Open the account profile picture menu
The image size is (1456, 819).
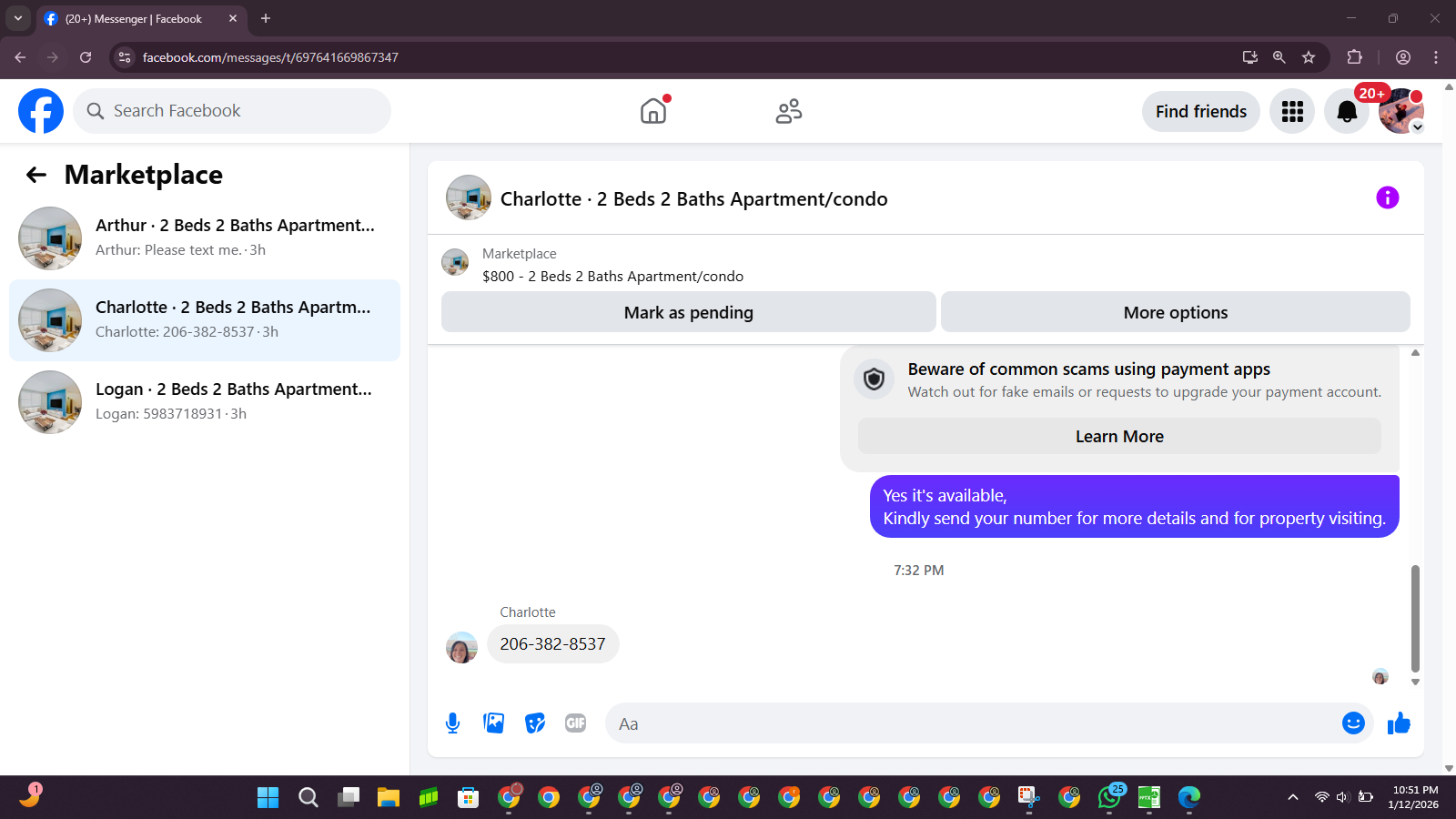pyautogui.click(x=1401, y=111)
